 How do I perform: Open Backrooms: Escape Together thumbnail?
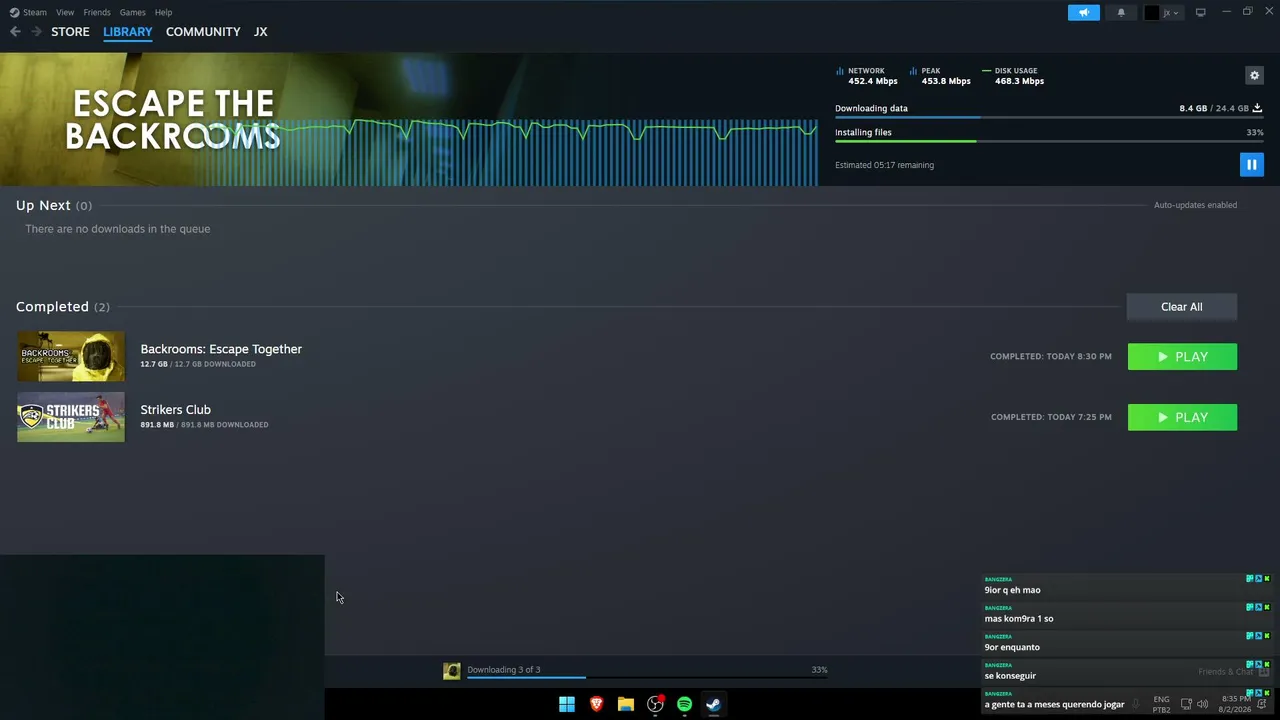(x=71, y=357)
